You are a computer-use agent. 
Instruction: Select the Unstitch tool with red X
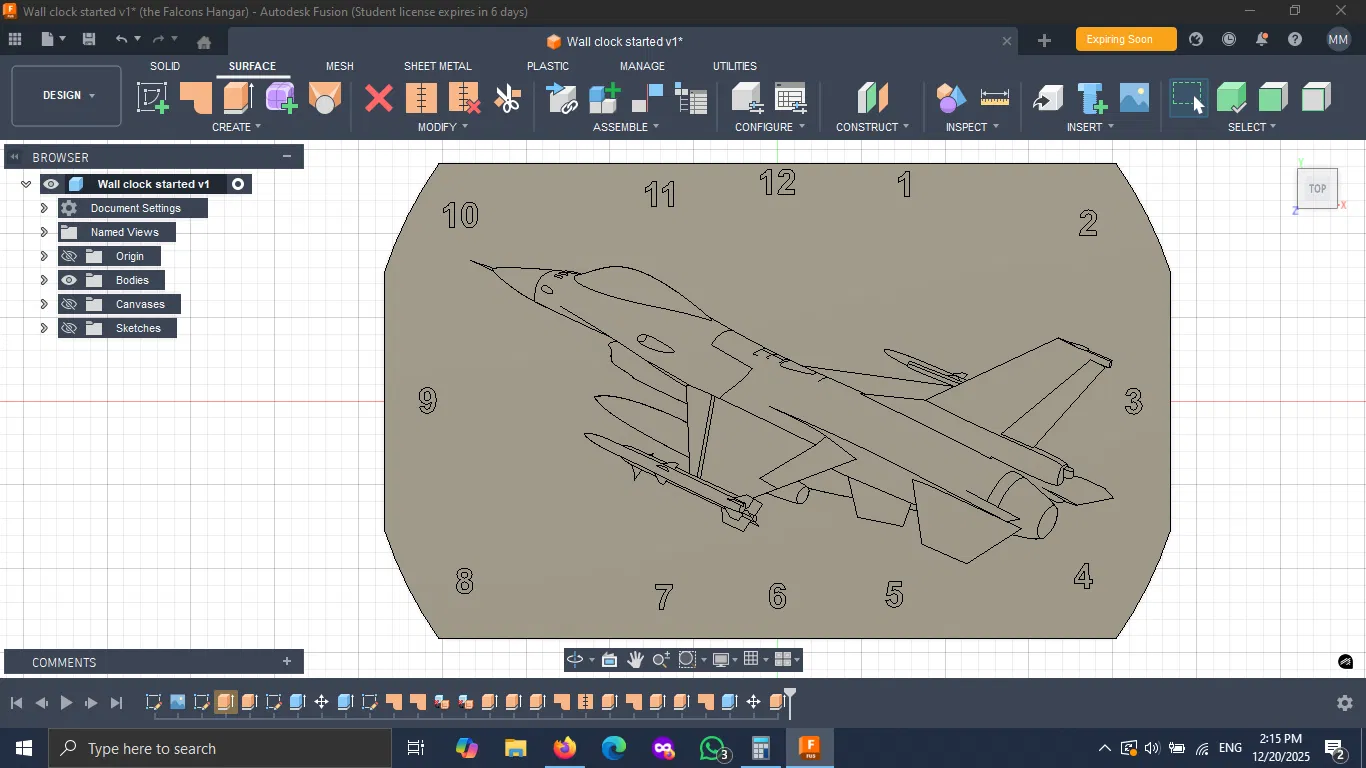point(465,98)
